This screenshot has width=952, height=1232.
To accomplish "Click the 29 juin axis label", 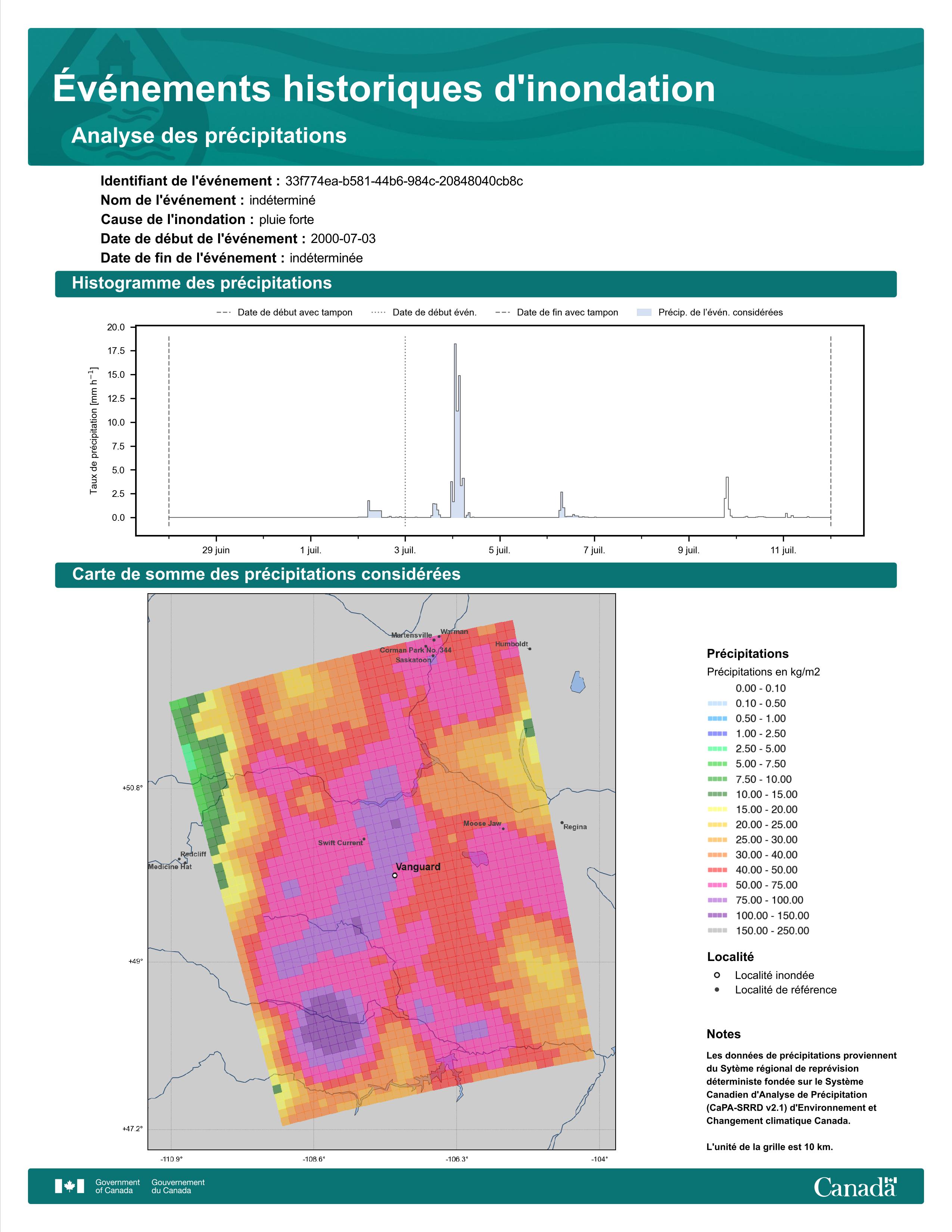I will pos(216,550).
